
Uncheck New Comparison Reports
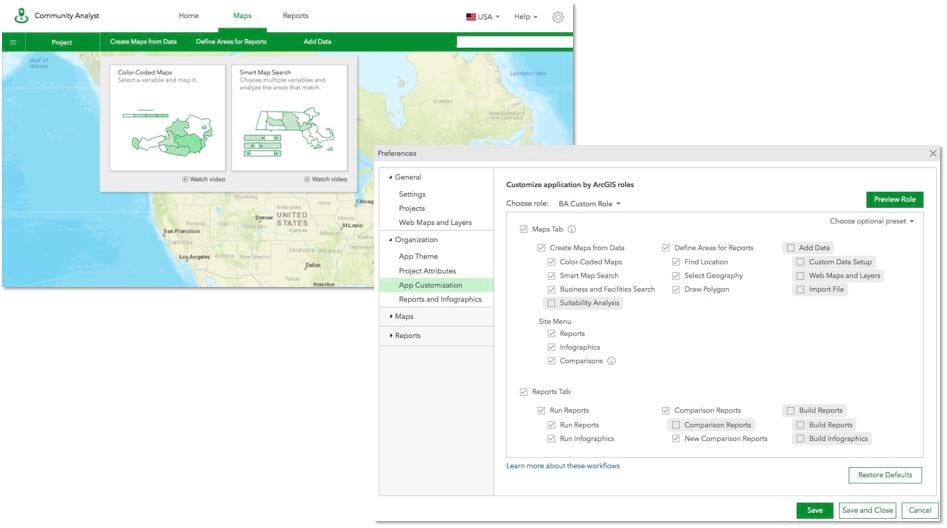[676, 439]
